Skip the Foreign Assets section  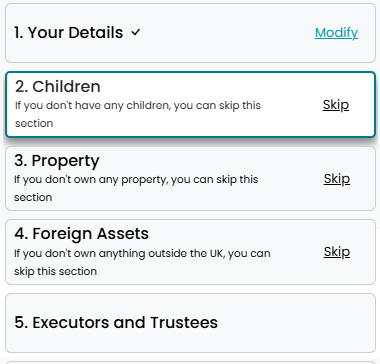pos(337,252)
